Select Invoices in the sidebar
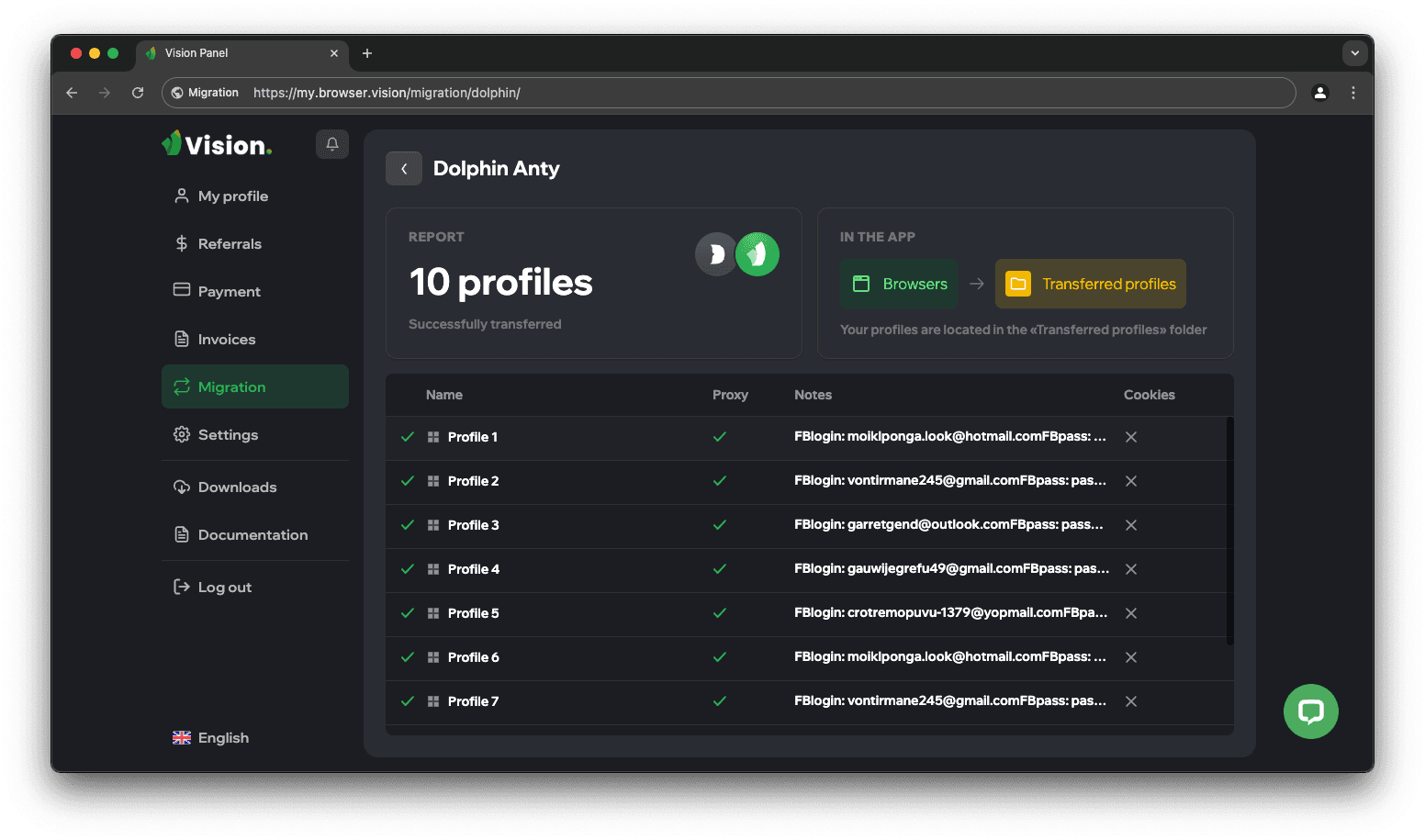This screenshot has height=840, width=1425. click(x=226, y=340)
